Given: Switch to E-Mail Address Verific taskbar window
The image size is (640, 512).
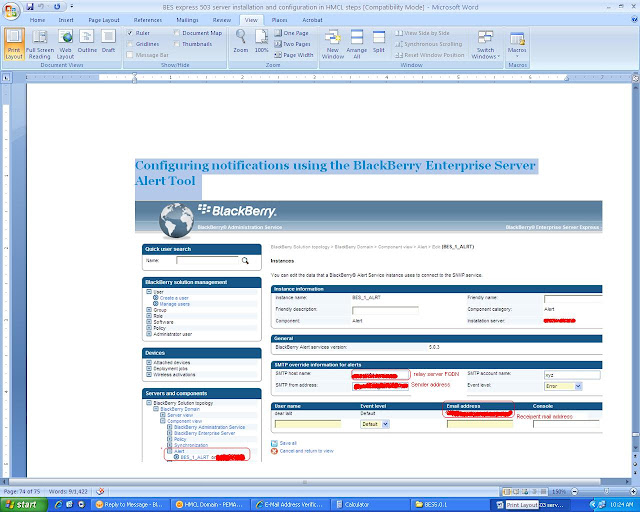Looking at the screenshot, I should click(290, 505).
